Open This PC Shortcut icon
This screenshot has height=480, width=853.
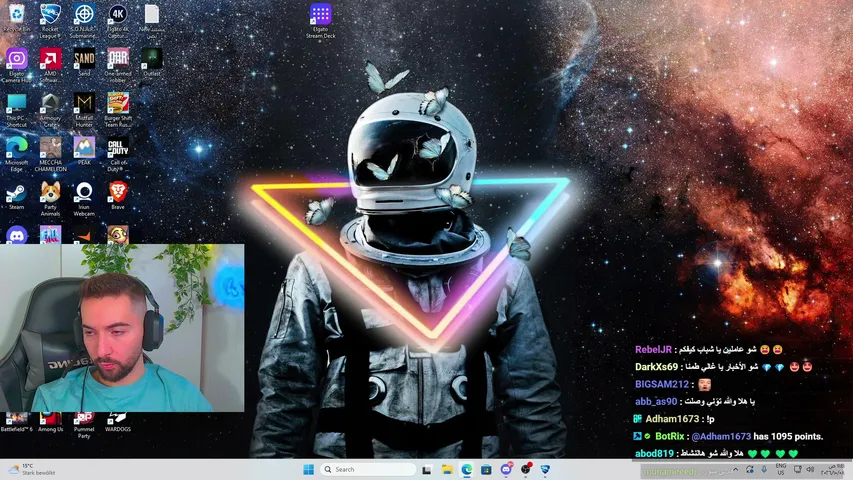click(x=16, y=110)
